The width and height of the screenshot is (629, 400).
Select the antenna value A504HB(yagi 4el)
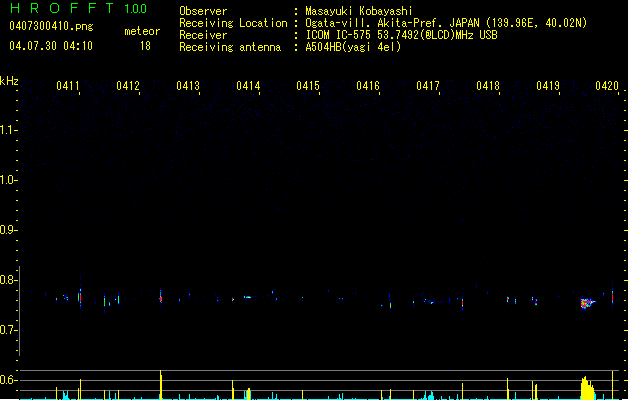point(353,47)
